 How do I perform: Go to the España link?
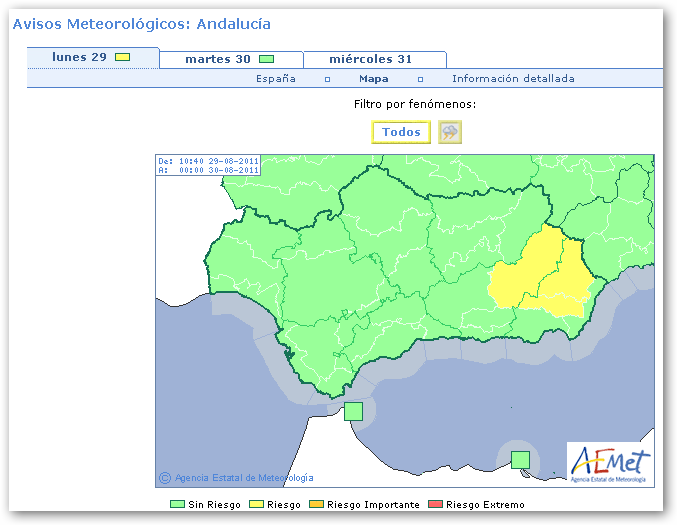point(276,79)
